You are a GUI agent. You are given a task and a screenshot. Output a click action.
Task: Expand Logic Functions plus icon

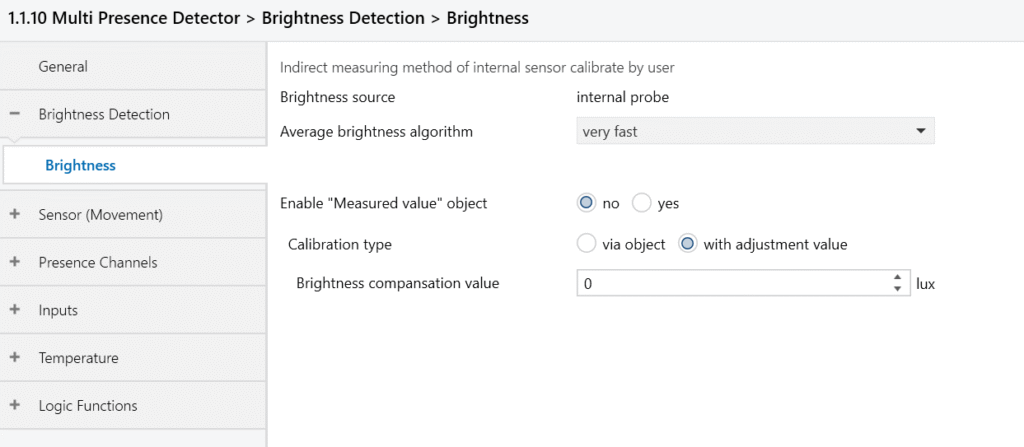pyautogui.click(x=15, y=405)
